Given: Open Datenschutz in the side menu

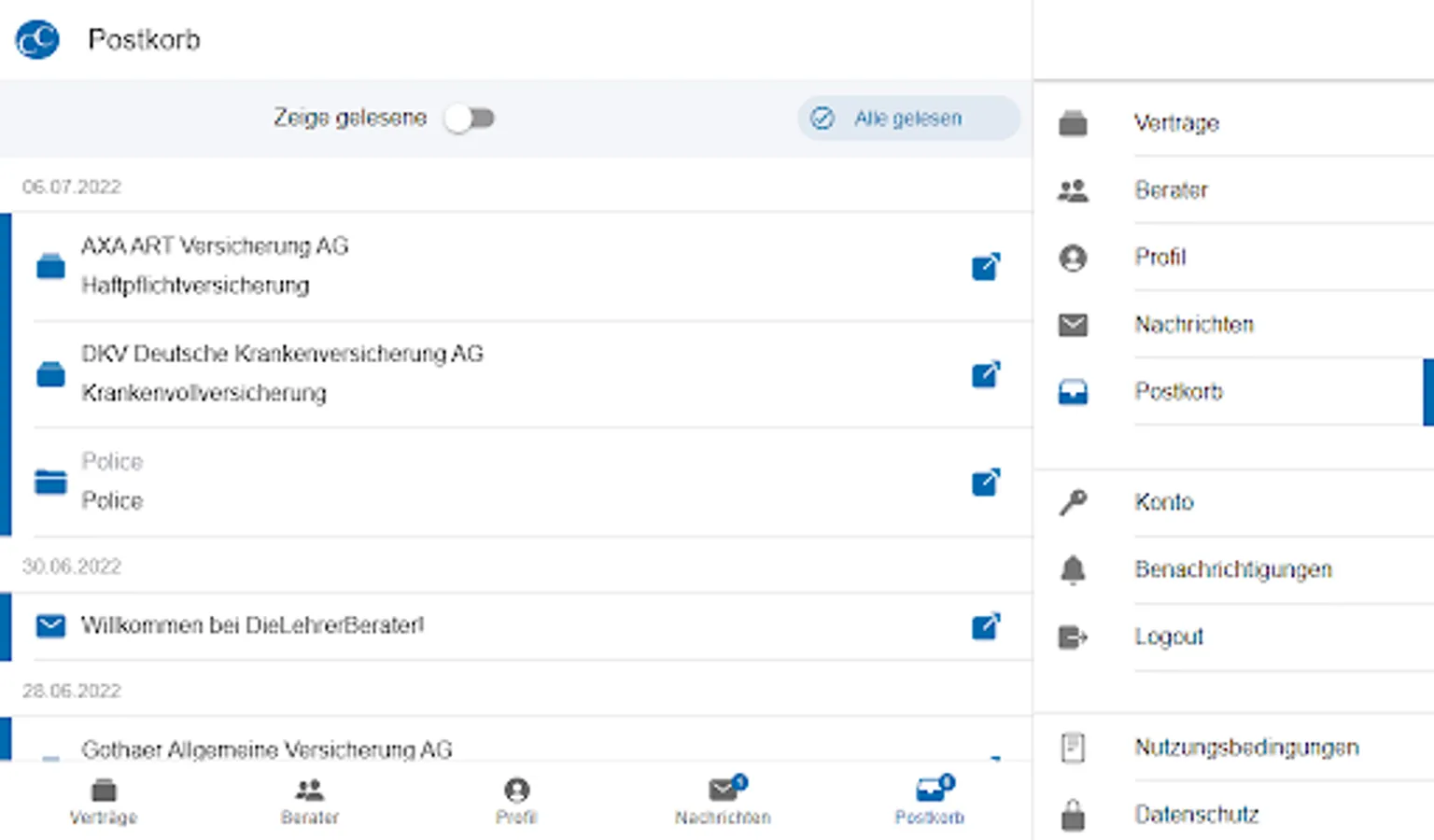Looking at the screenshot, I should (1234, 814).
